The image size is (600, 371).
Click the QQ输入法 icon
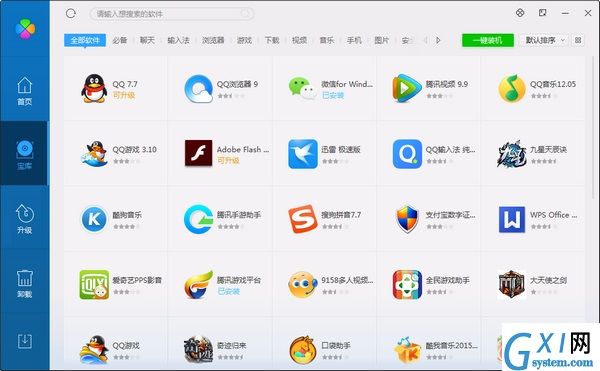407,154
